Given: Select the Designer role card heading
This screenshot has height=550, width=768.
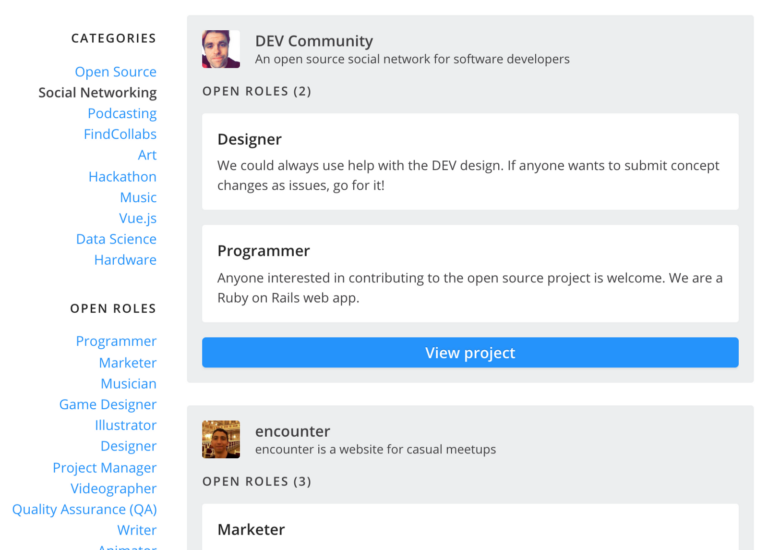Looking at the screenshot, I should [x=249, y=140].
